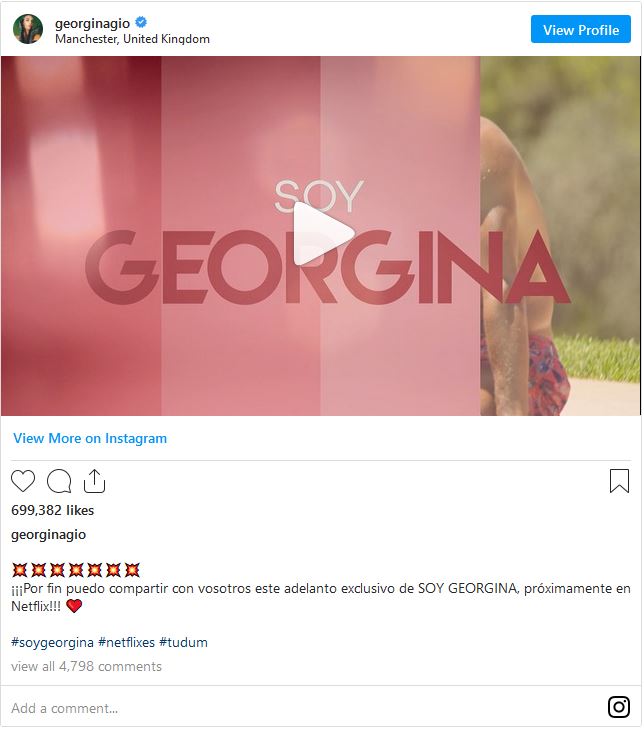
Task: Focus the Add a comment field
Action: tap(302, 708)
